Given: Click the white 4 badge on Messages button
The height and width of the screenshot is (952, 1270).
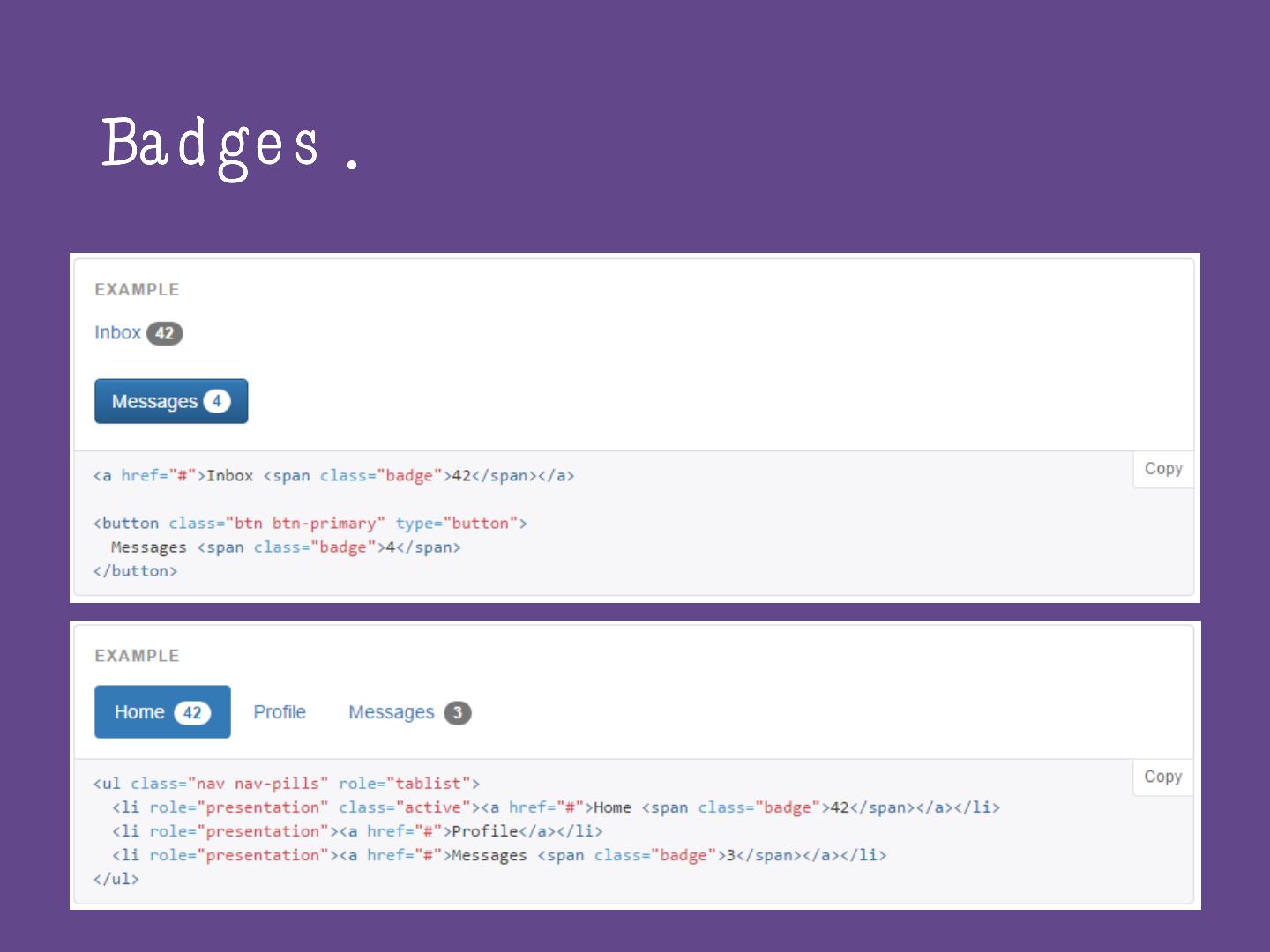Looking at the screenshot, I should pyautogui.click(x=217, y=401).
